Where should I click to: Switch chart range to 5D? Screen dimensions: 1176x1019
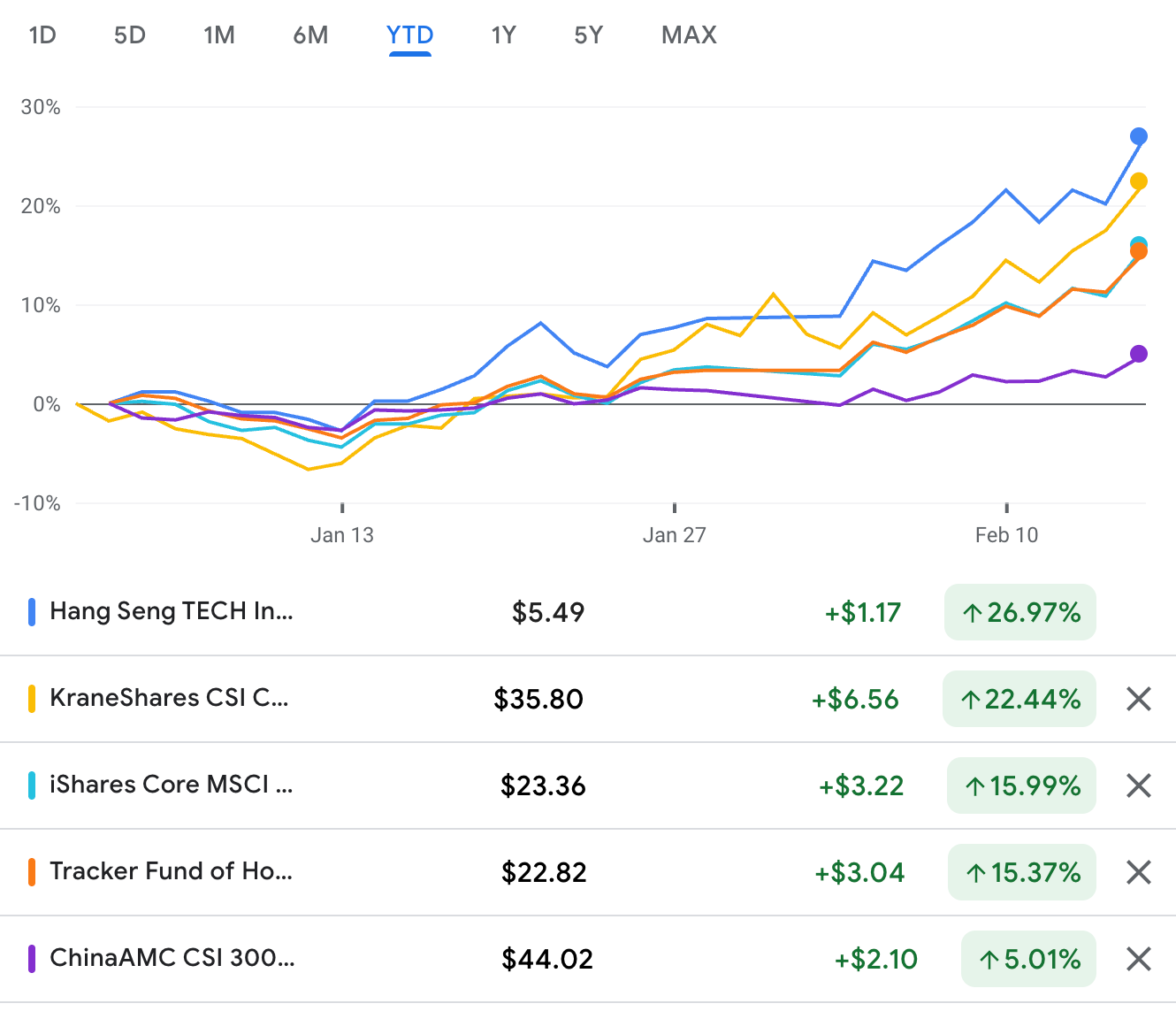(130, 35)
